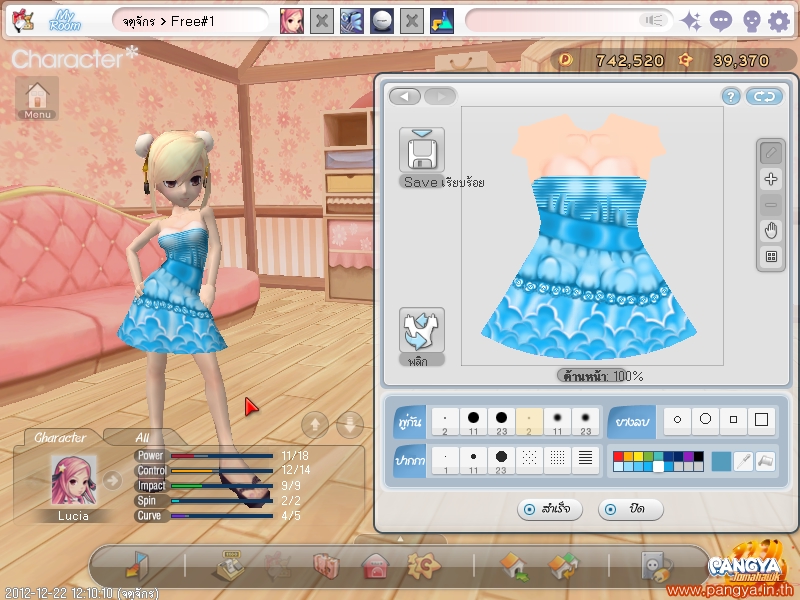
Task: Click the close ปิด button
Action: pos(631,509)
